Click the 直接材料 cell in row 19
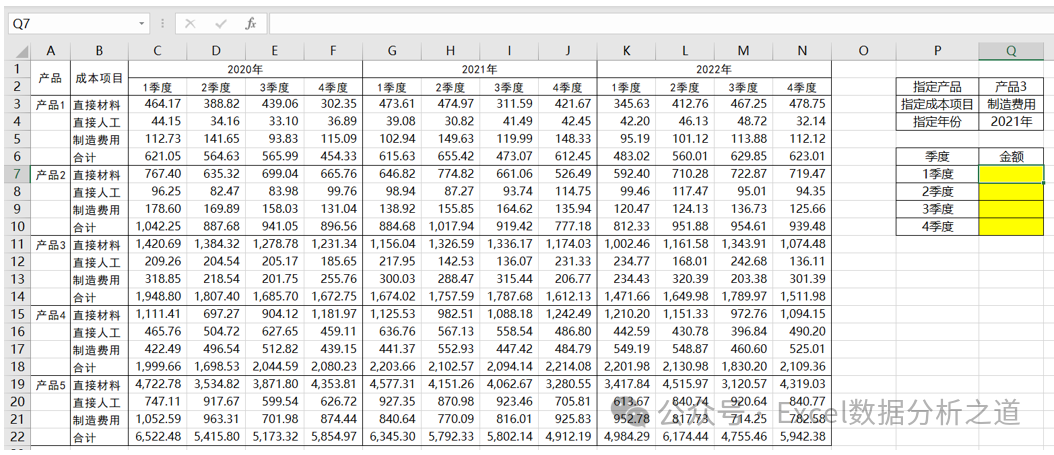 (x=99, y=384)
